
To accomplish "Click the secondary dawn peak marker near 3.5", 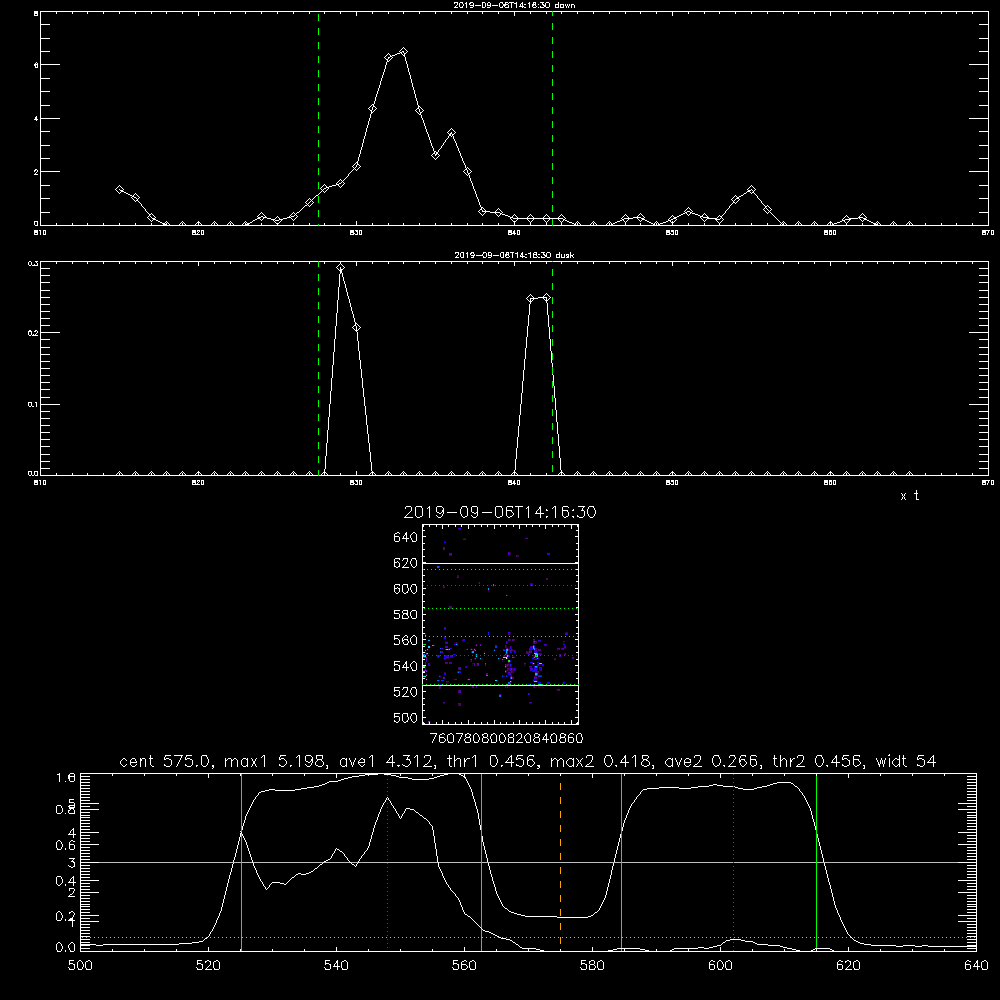I will [452, 133].
